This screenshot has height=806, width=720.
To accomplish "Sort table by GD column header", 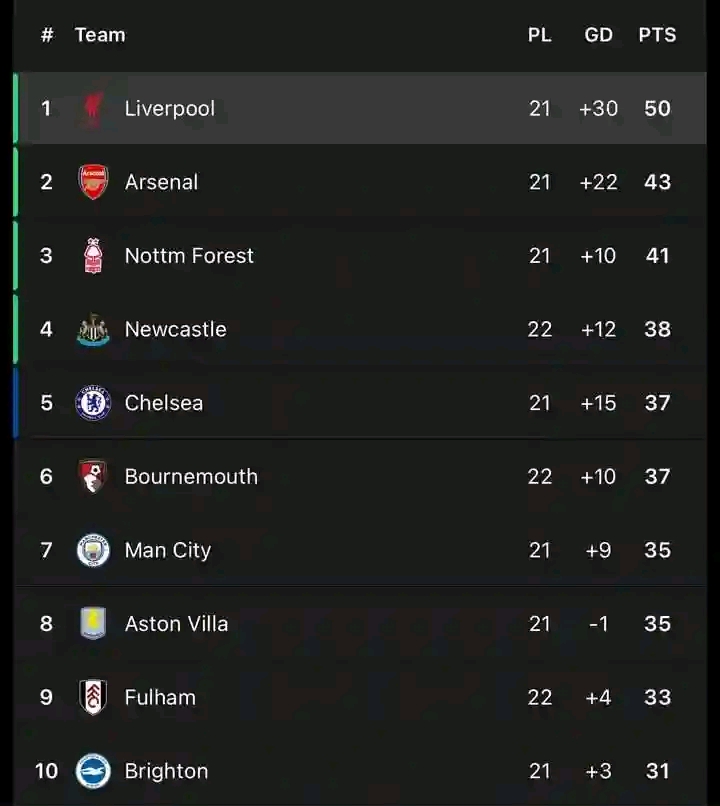I will [x=598, y=35].
